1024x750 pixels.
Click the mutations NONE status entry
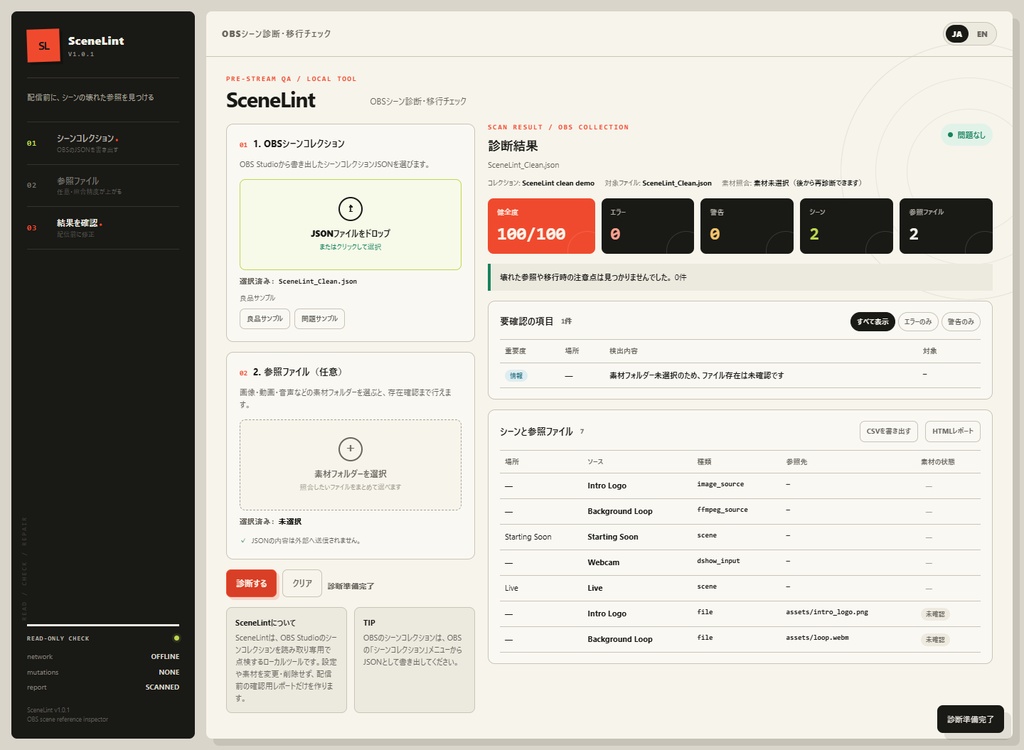pyautogui.click(x=103, y=672)
